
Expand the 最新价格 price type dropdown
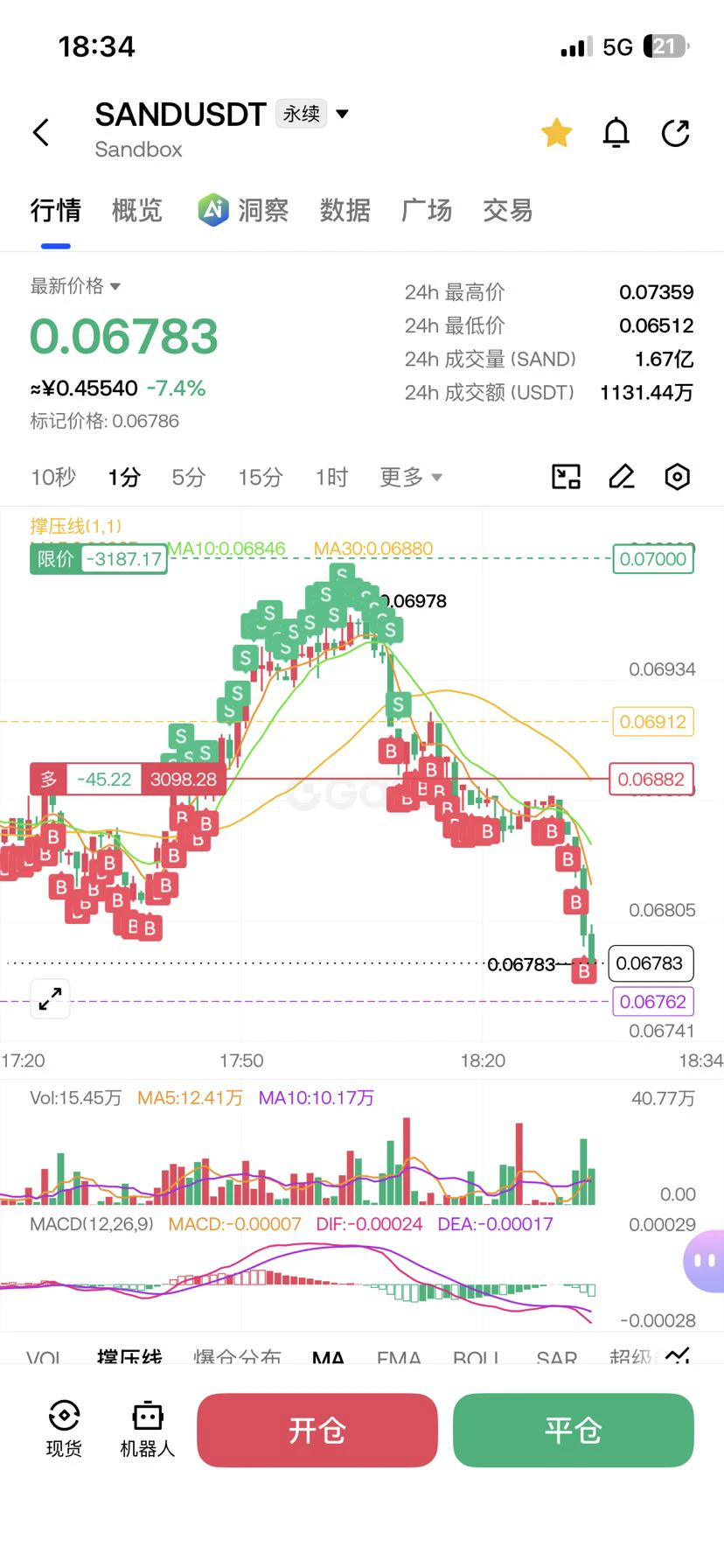coord(75,286)
